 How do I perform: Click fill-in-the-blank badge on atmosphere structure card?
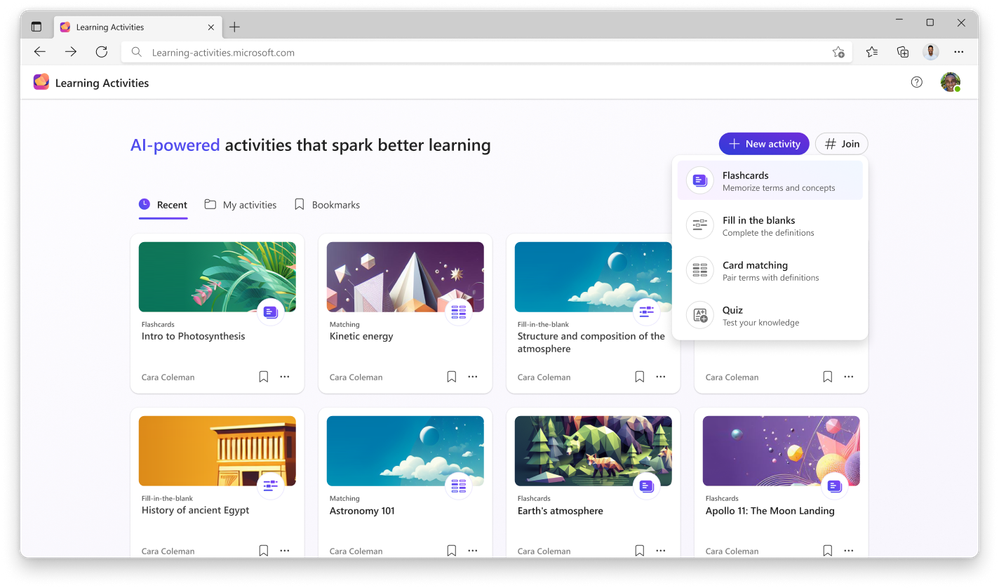tap(647, 312)
